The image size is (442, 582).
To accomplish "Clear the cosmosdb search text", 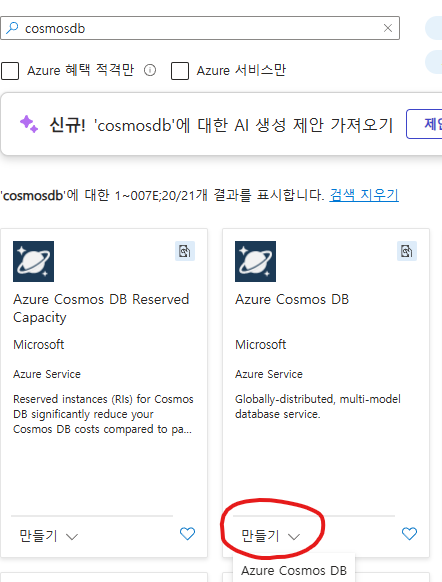I will point(388,28).
